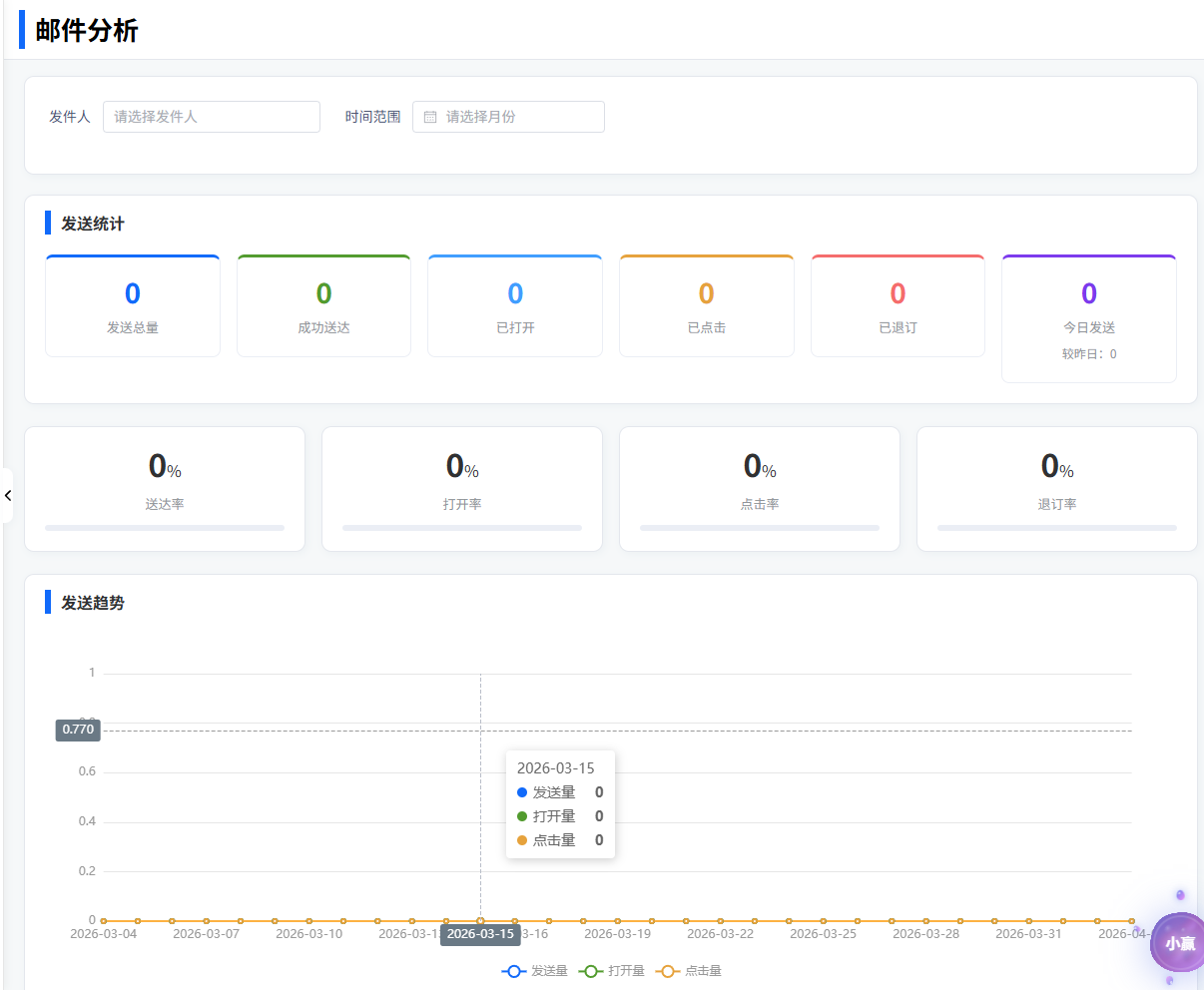1204x990 pixels.
Task: Toggle 发送量 series in chart legend
Action: [535, 971]
